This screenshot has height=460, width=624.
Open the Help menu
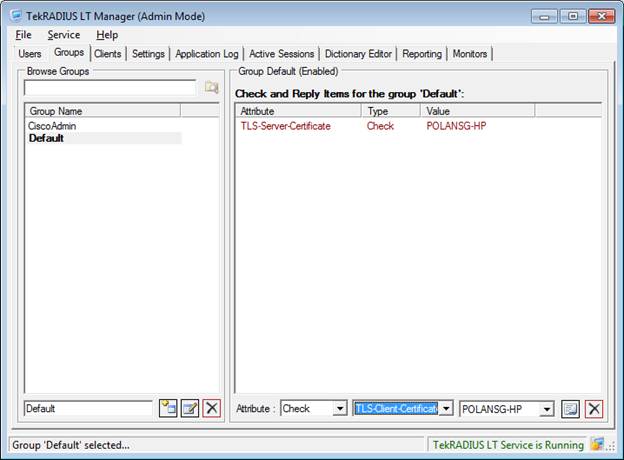pos(107,35)
